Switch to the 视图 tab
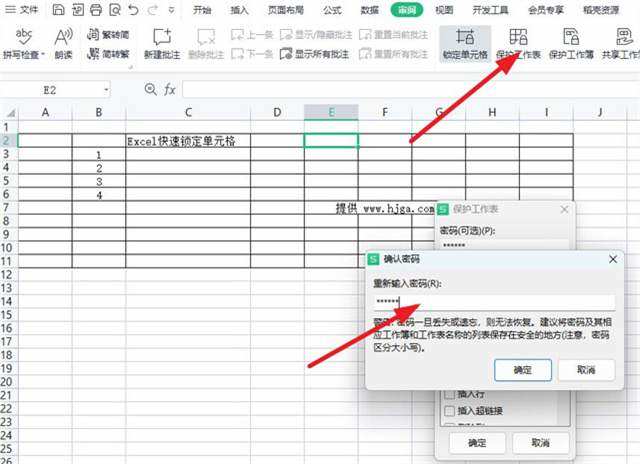Screen dimensions: 640x464 point(444,10)
